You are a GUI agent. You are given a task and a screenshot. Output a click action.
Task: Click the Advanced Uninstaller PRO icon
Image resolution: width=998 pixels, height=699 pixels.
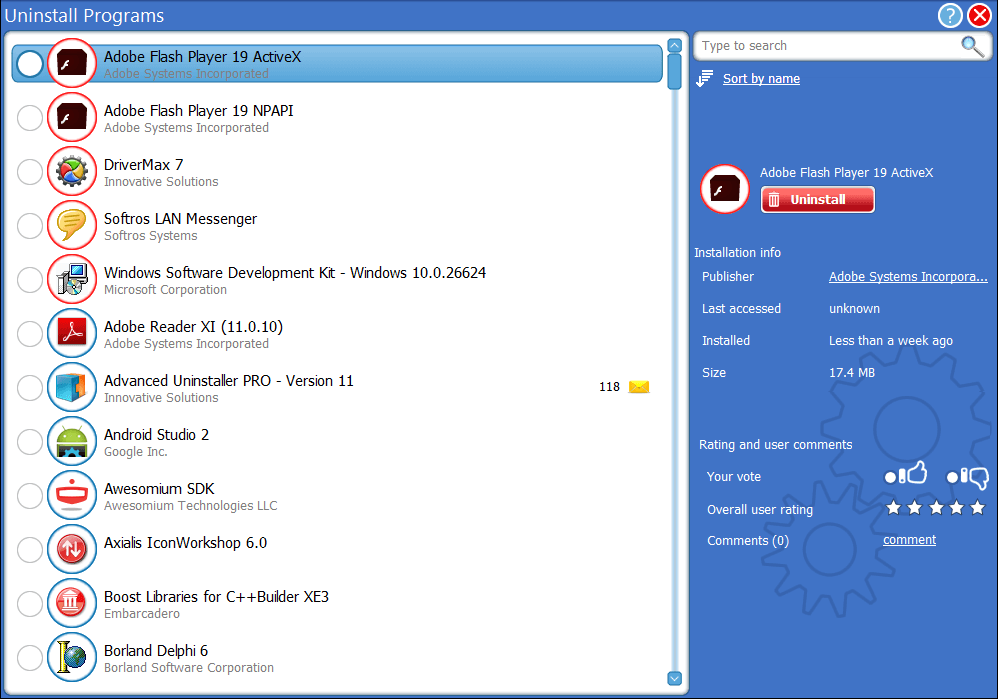pos(72,387)
